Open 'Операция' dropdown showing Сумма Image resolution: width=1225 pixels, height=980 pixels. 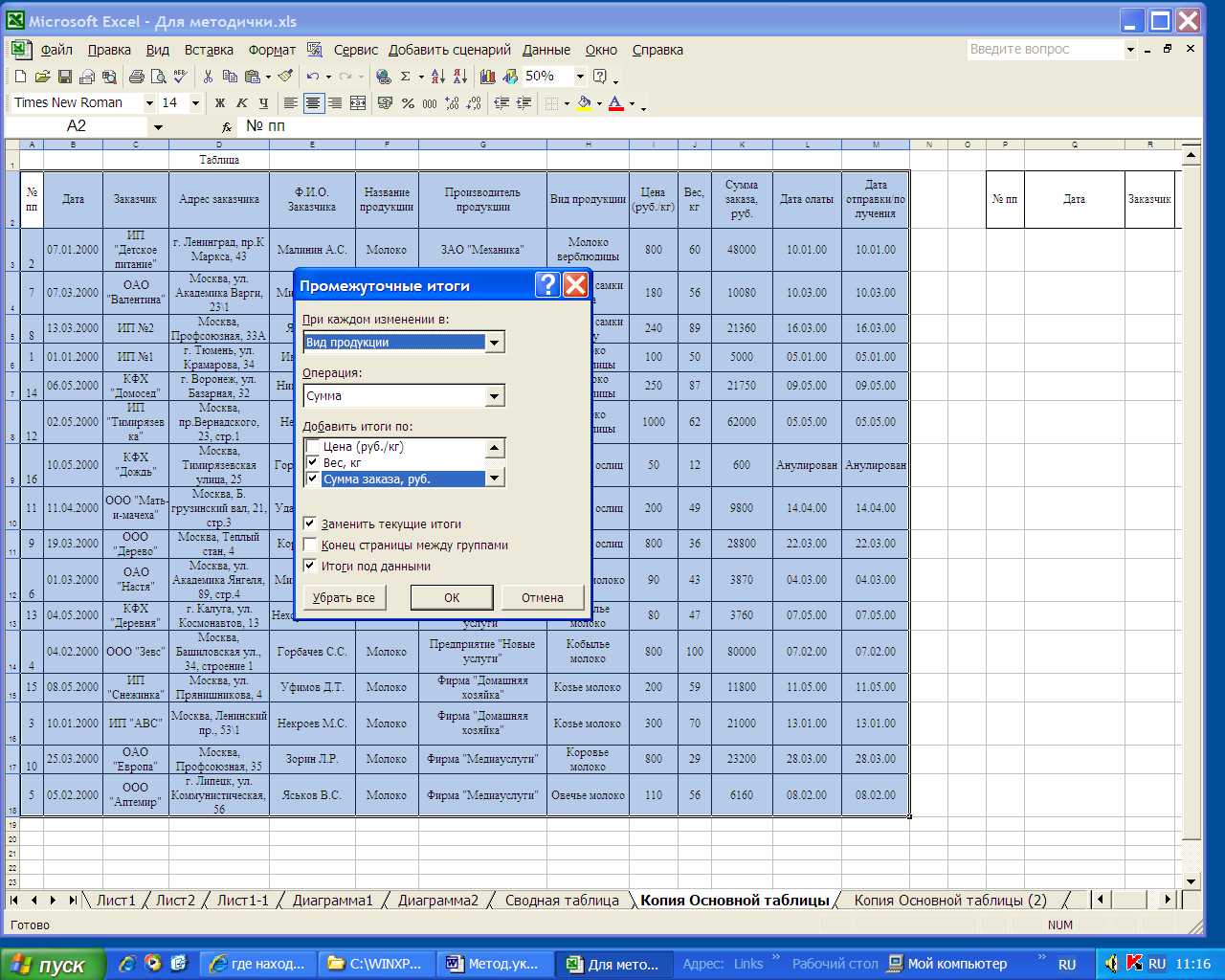495,396
